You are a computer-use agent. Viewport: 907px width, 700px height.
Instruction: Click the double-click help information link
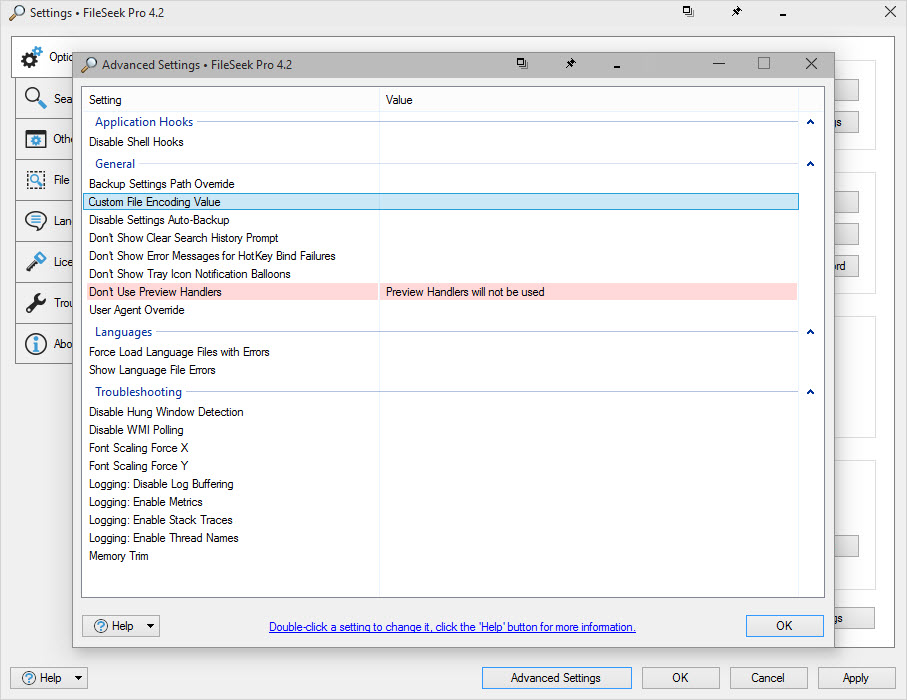452,627
